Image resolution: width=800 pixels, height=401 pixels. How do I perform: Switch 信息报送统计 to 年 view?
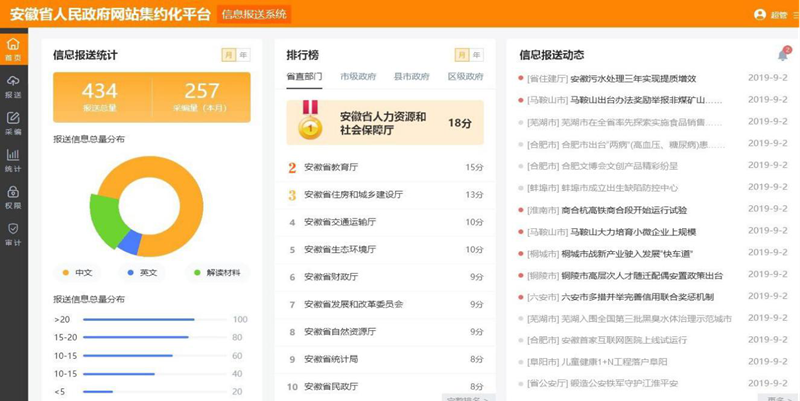tap(243, 55)
